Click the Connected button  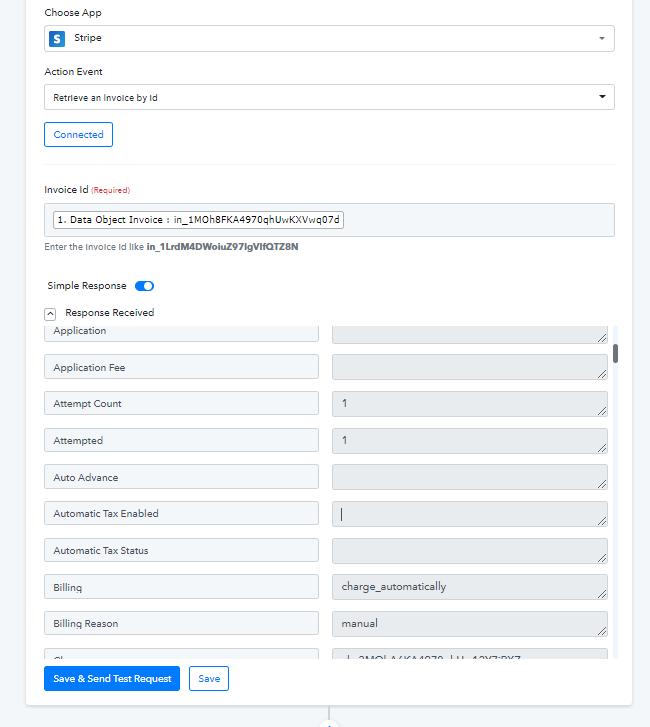tap(78, 134)
